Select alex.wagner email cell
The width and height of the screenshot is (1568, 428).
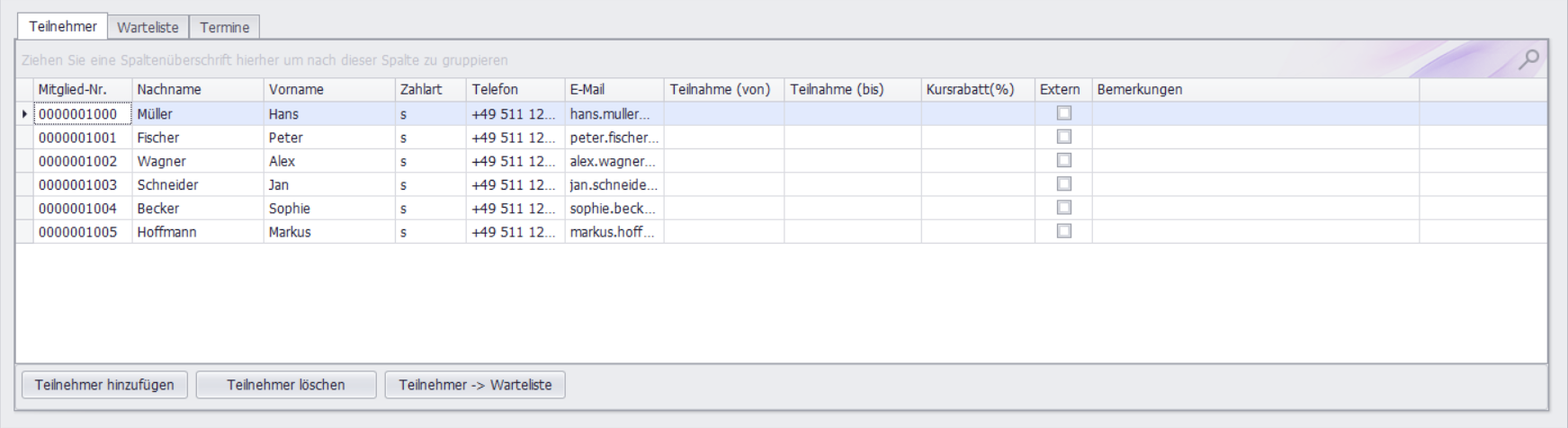[x=614, y=161]
